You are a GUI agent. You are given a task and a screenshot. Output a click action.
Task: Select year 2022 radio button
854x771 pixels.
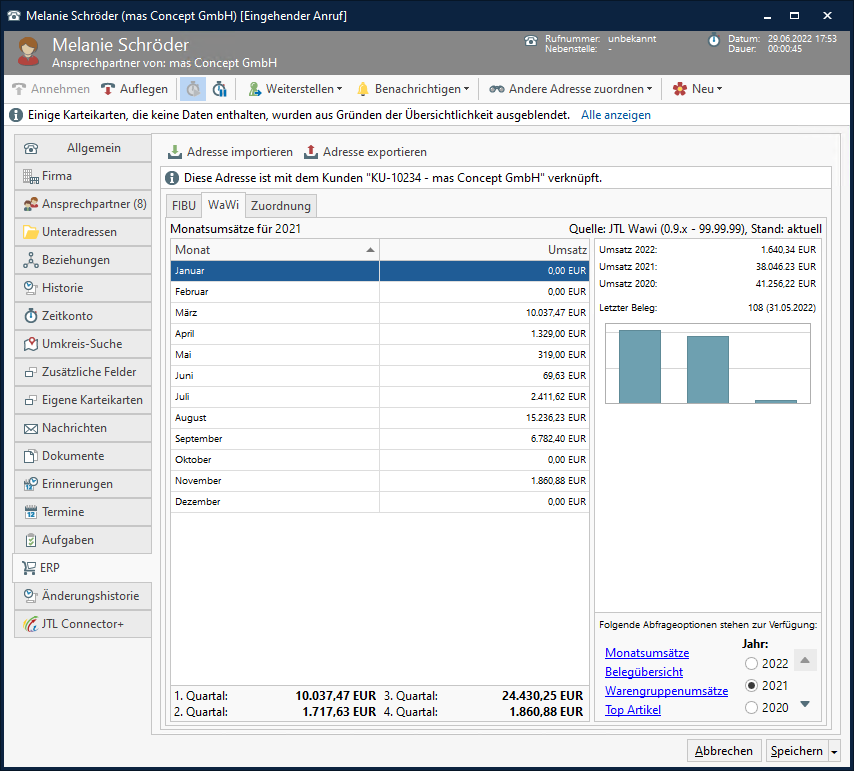pos(752,664)
